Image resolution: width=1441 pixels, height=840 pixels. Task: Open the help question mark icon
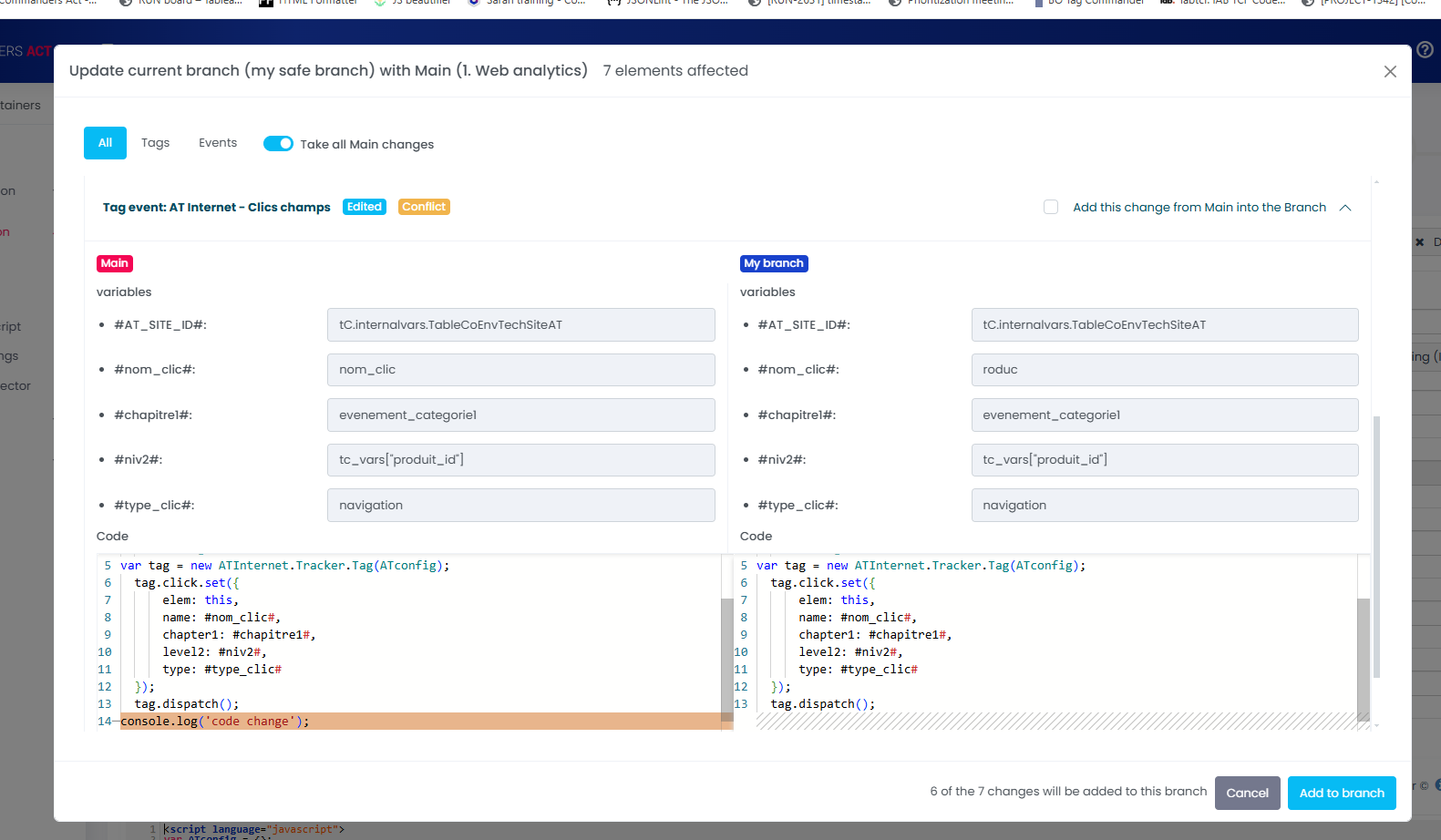(x=1425, y=50)
